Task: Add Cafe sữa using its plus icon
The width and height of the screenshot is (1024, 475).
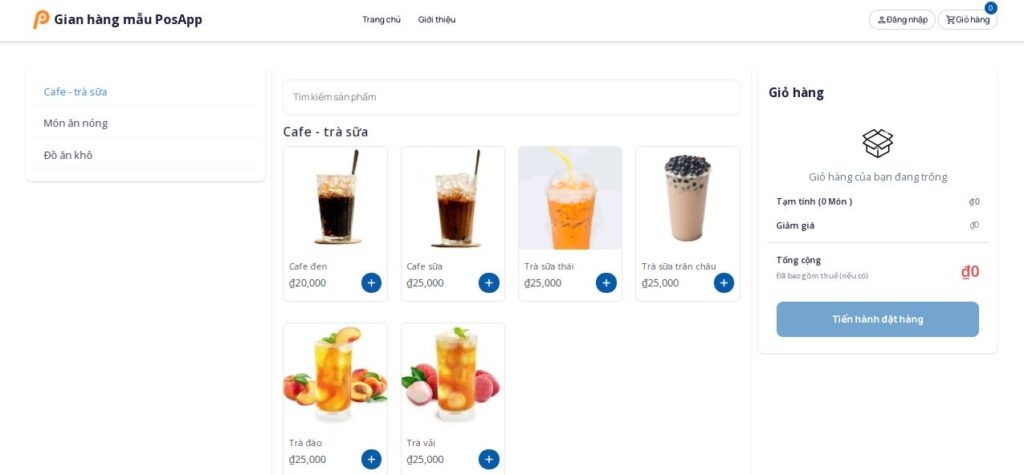Action: point(488,283)
